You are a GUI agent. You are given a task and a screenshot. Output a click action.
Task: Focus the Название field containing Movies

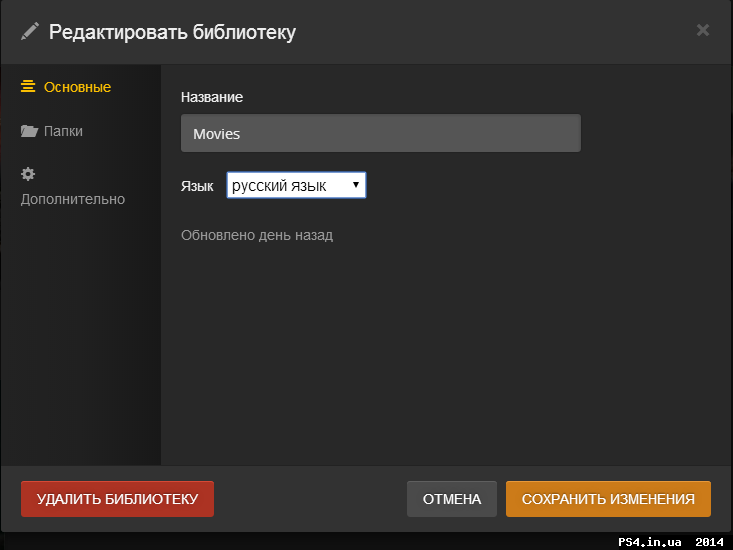tap(380, 133)
